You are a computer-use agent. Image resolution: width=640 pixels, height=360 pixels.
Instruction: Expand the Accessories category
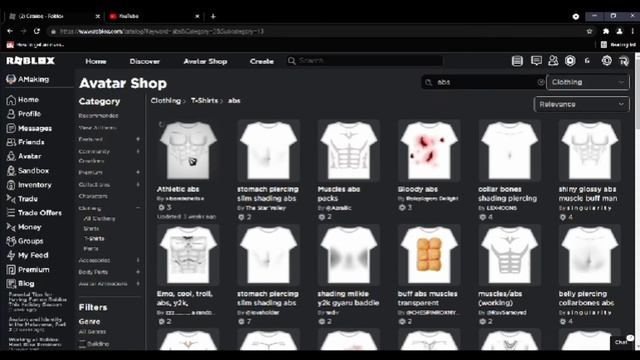point(138,260)
